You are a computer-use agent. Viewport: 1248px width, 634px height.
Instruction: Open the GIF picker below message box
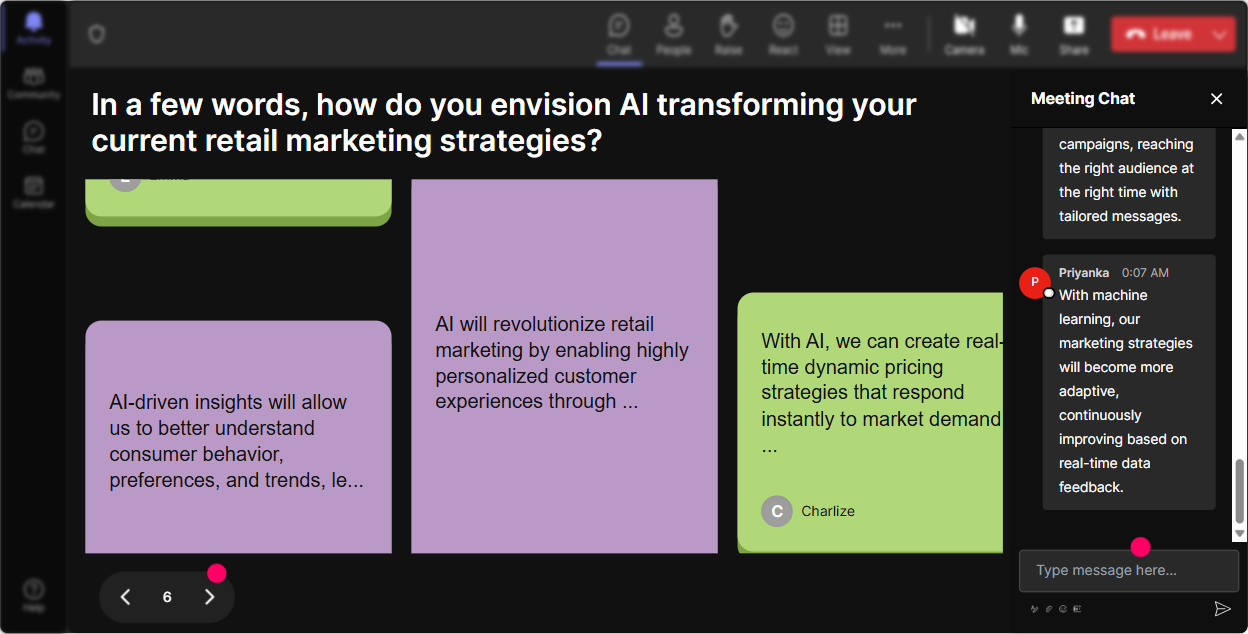(1077, 608)
